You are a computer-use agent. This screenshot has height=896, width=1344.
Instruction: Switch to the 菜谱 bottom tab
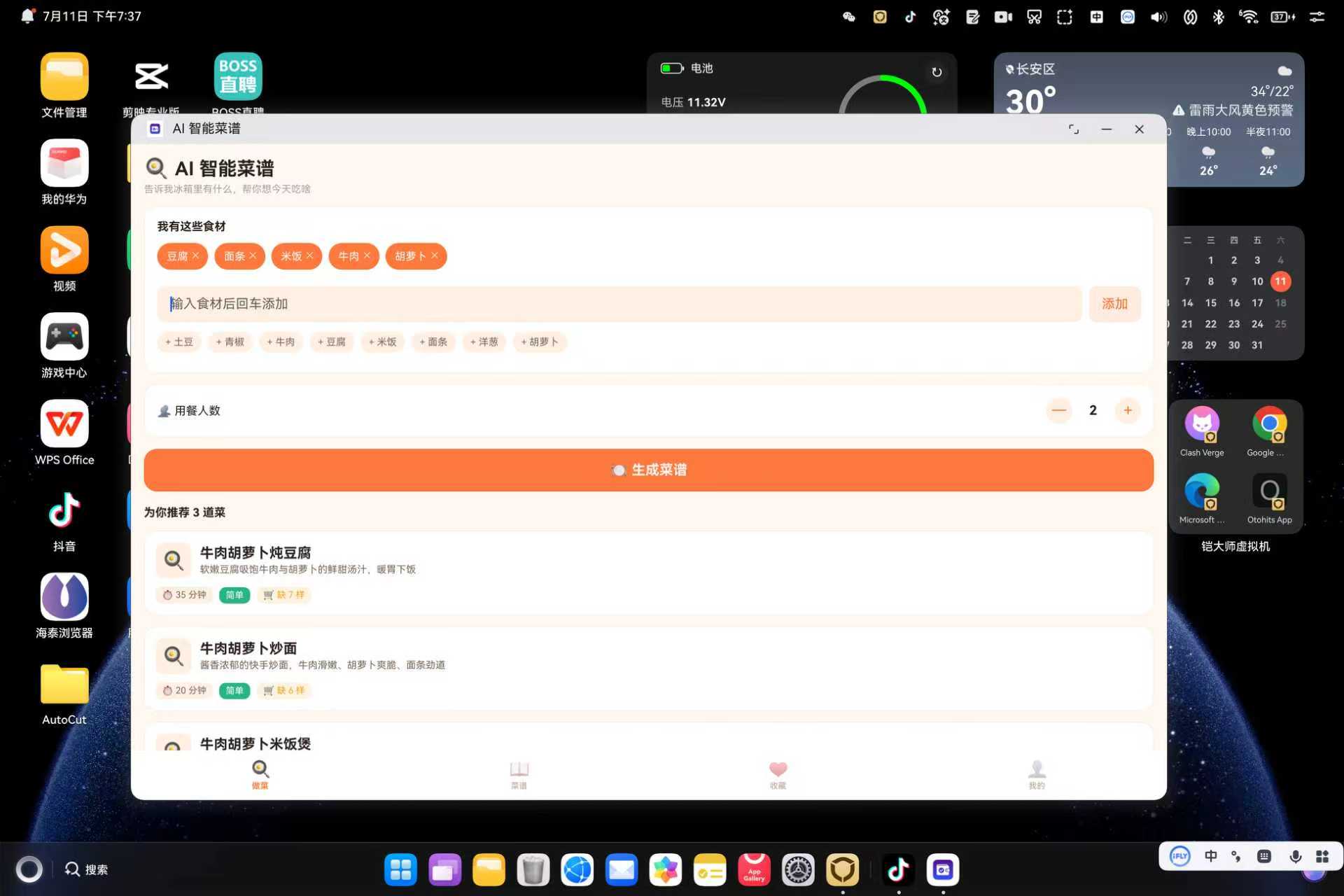tap(519, 775)
